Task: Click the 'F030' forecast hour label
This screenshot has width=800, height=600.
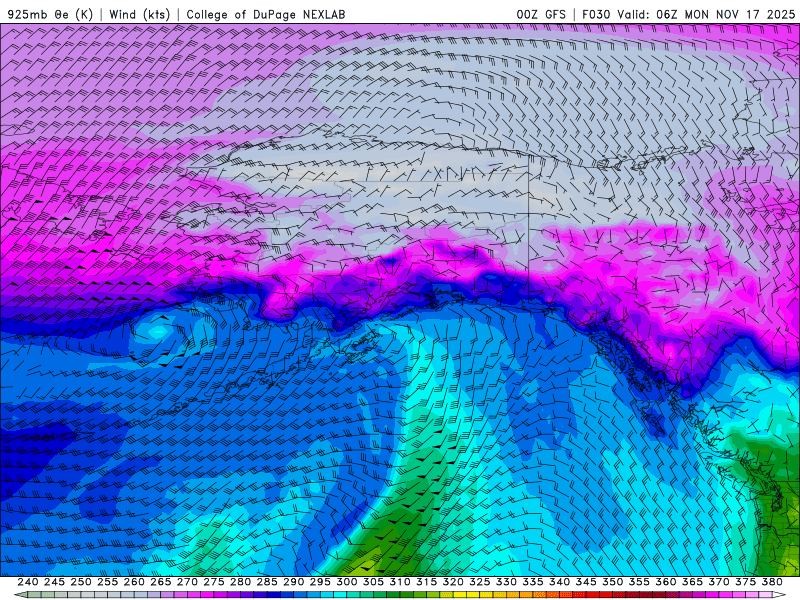Action: (596, 14)
